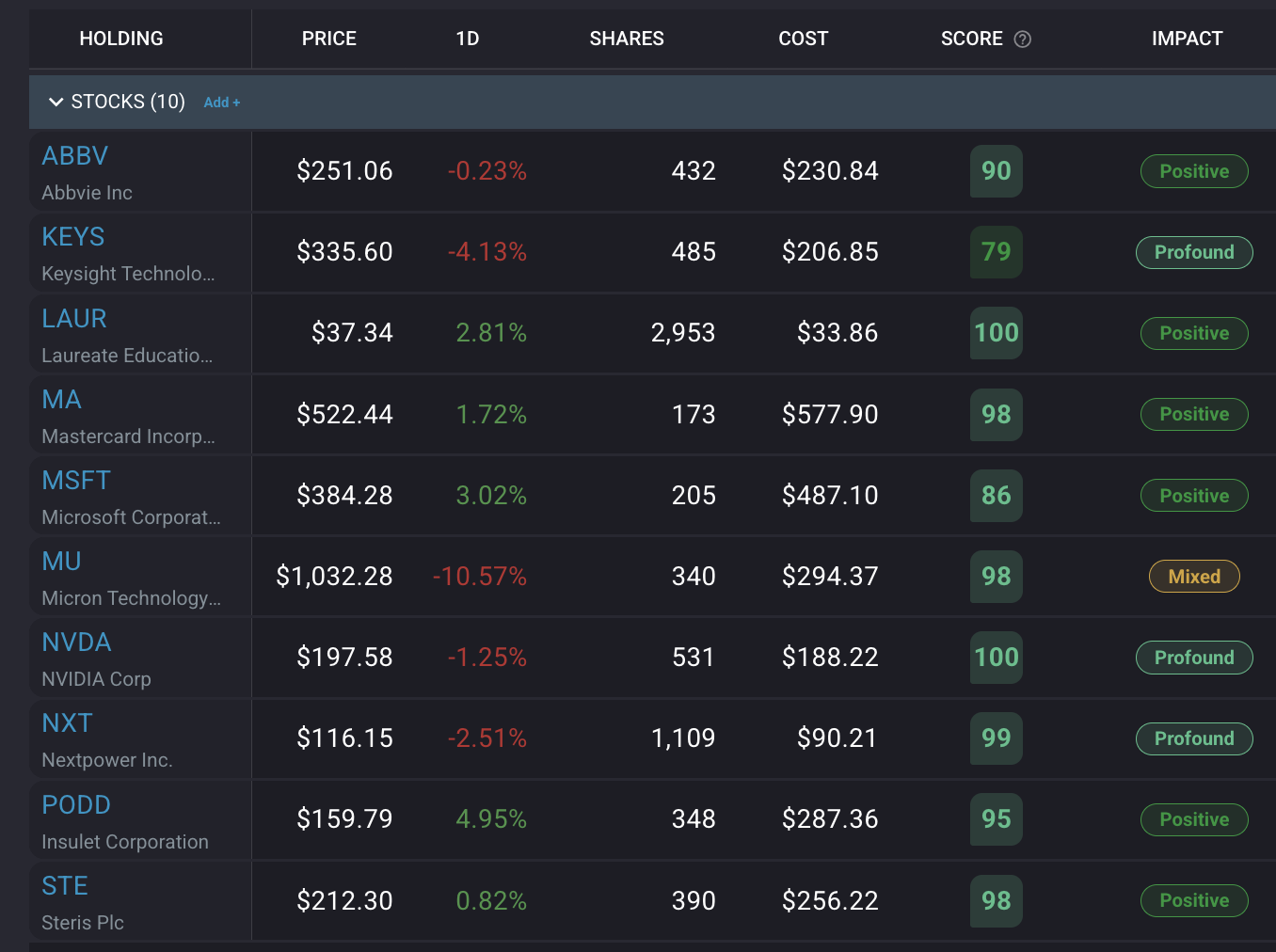Click the Microsoft Corporat... company name
Screen dimensions: 1276x952
tap(131, 517)
